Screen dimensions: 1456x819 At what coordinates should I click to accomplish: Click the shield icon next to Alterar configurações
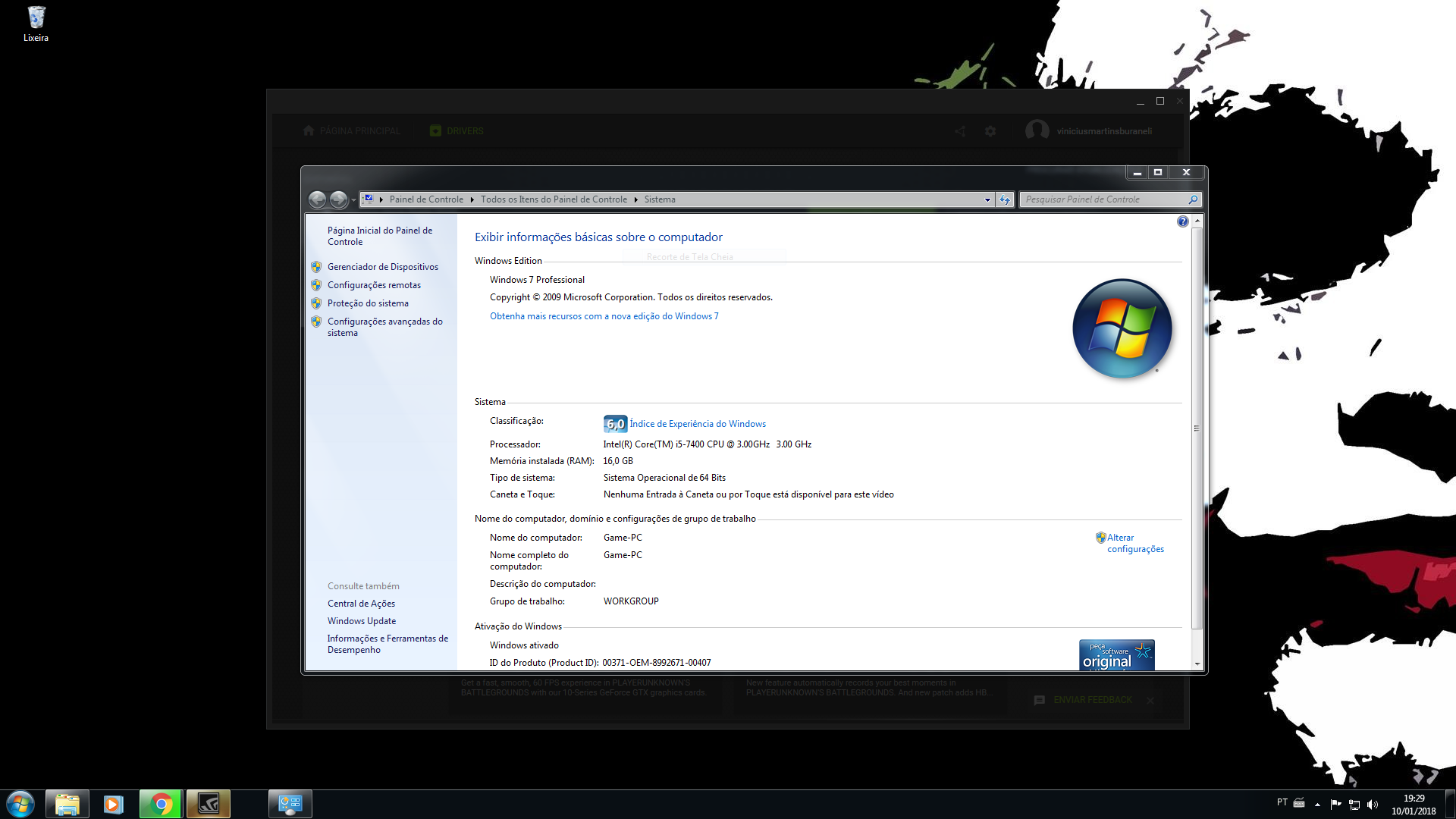pyautogui.click(x=1100, y=538)
